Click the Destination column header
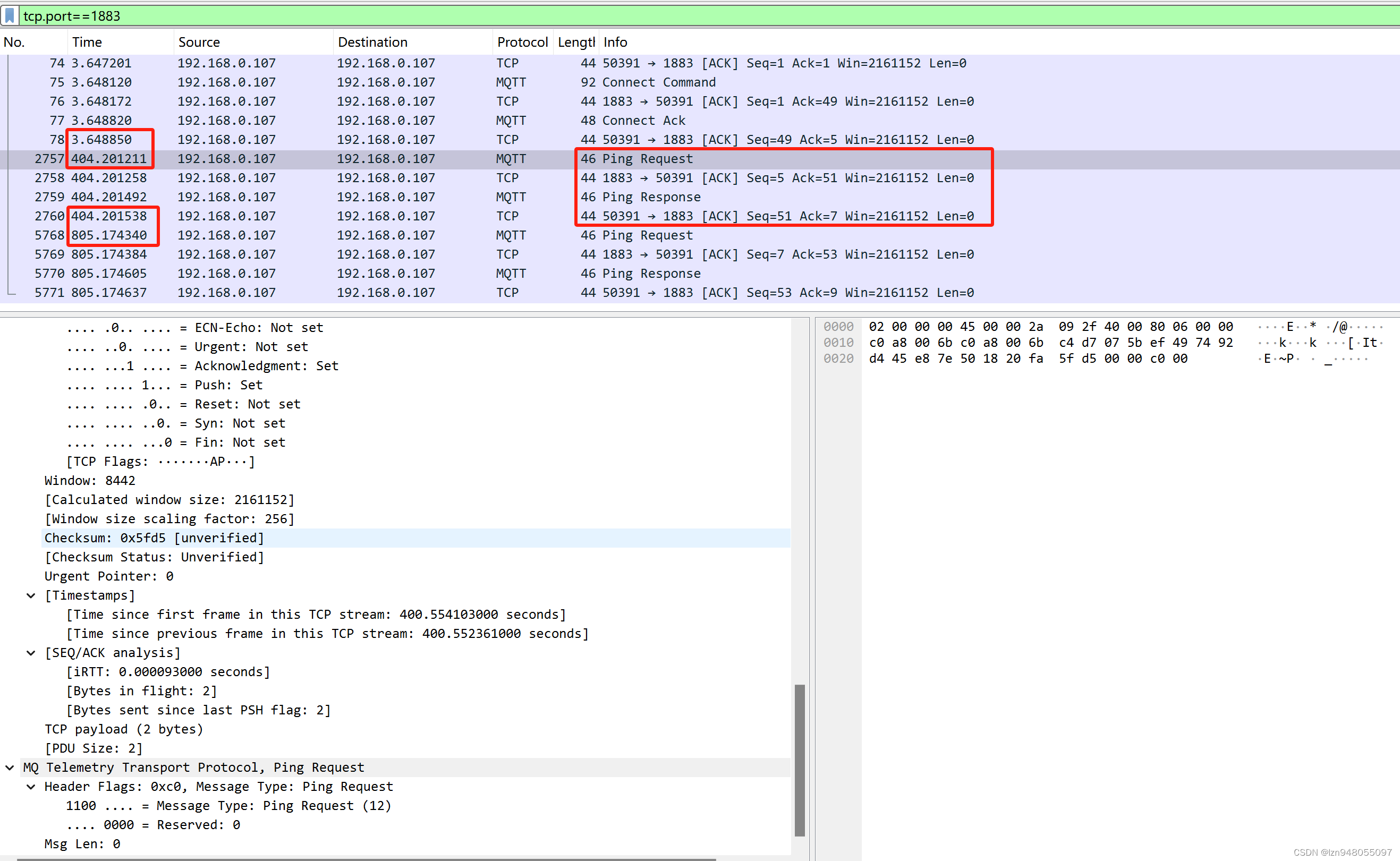Image resolution: width=1400 pixels, height=861 pixels. click(x=372, y=42)
